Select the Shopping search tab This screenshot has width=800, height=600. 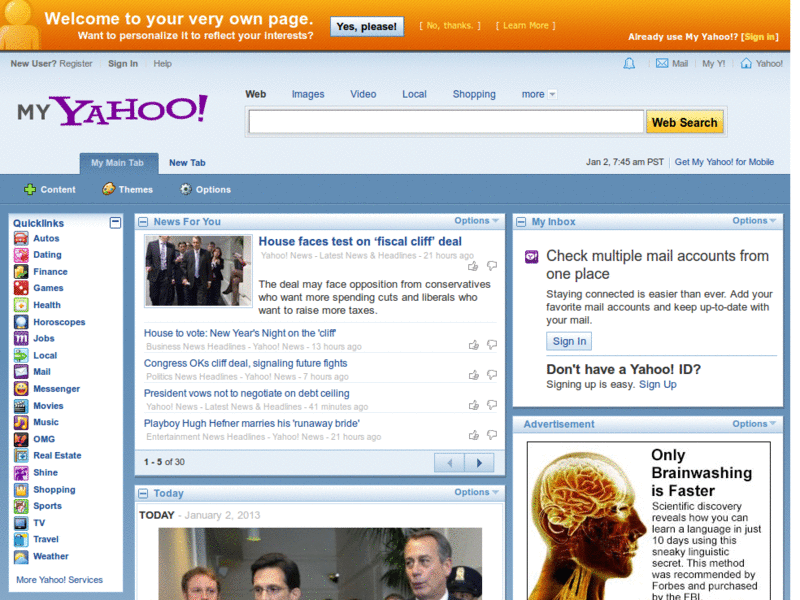[x=474, y=94]
